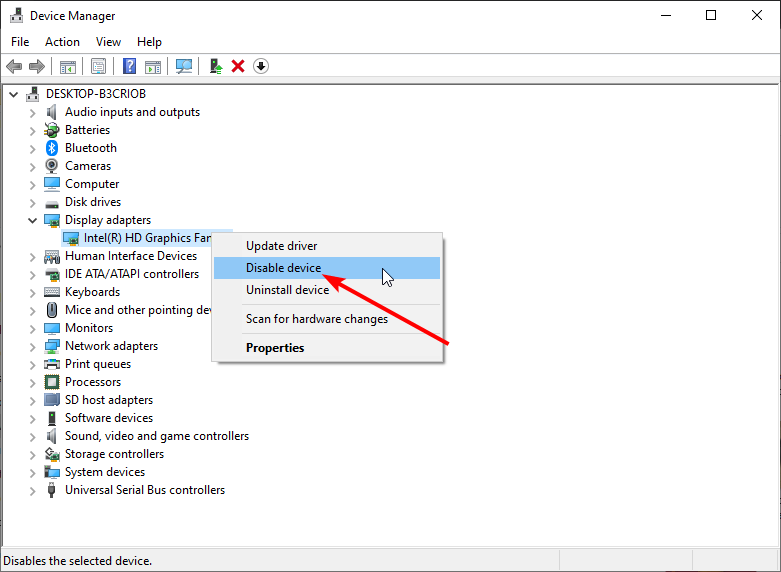This screenshot has height=572, width=781.
Task: Toggle the action pane toolbar icon
Action: tap(153, 66)
